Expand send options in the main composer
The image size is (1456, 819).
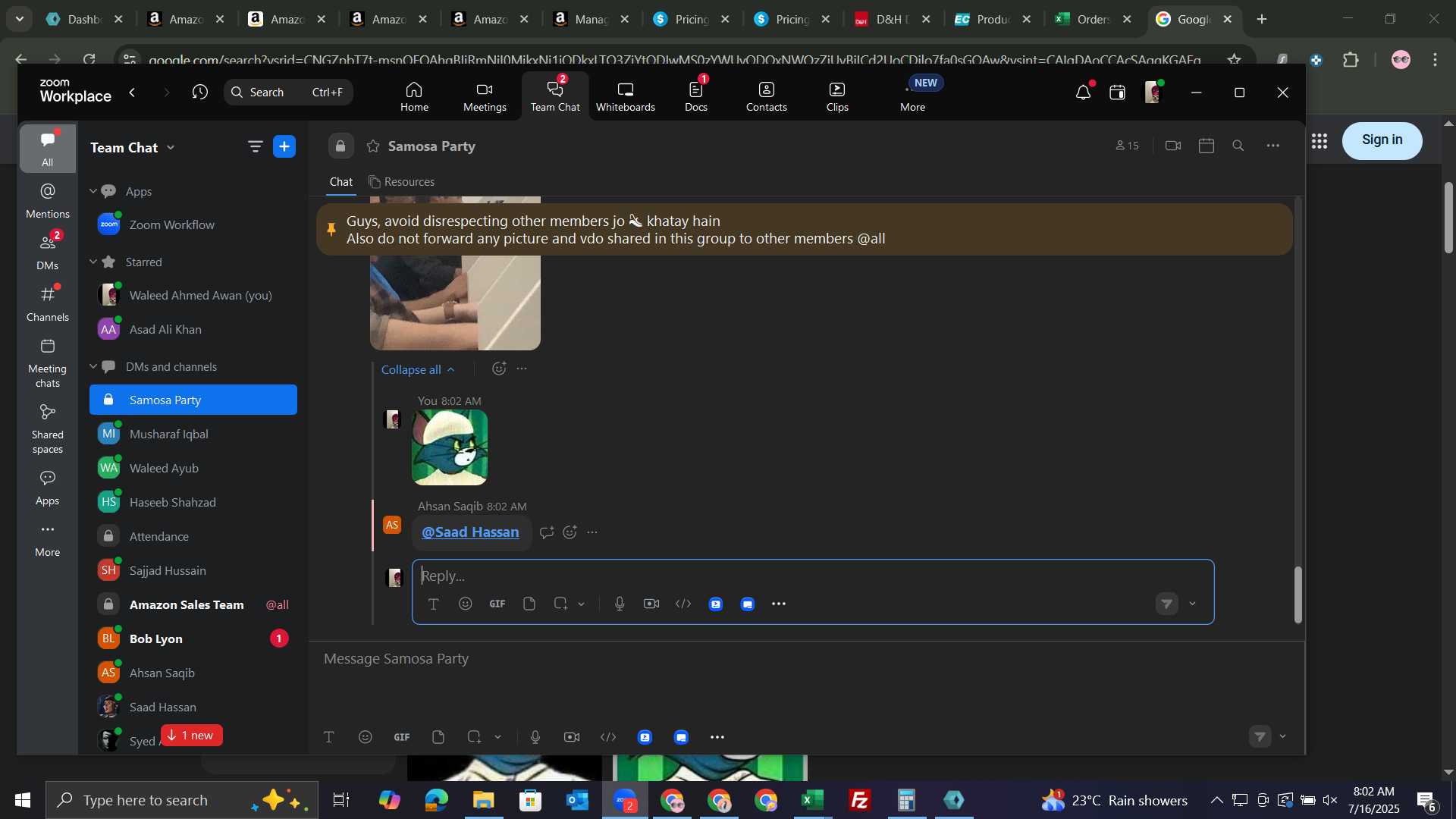(1283, 736)
